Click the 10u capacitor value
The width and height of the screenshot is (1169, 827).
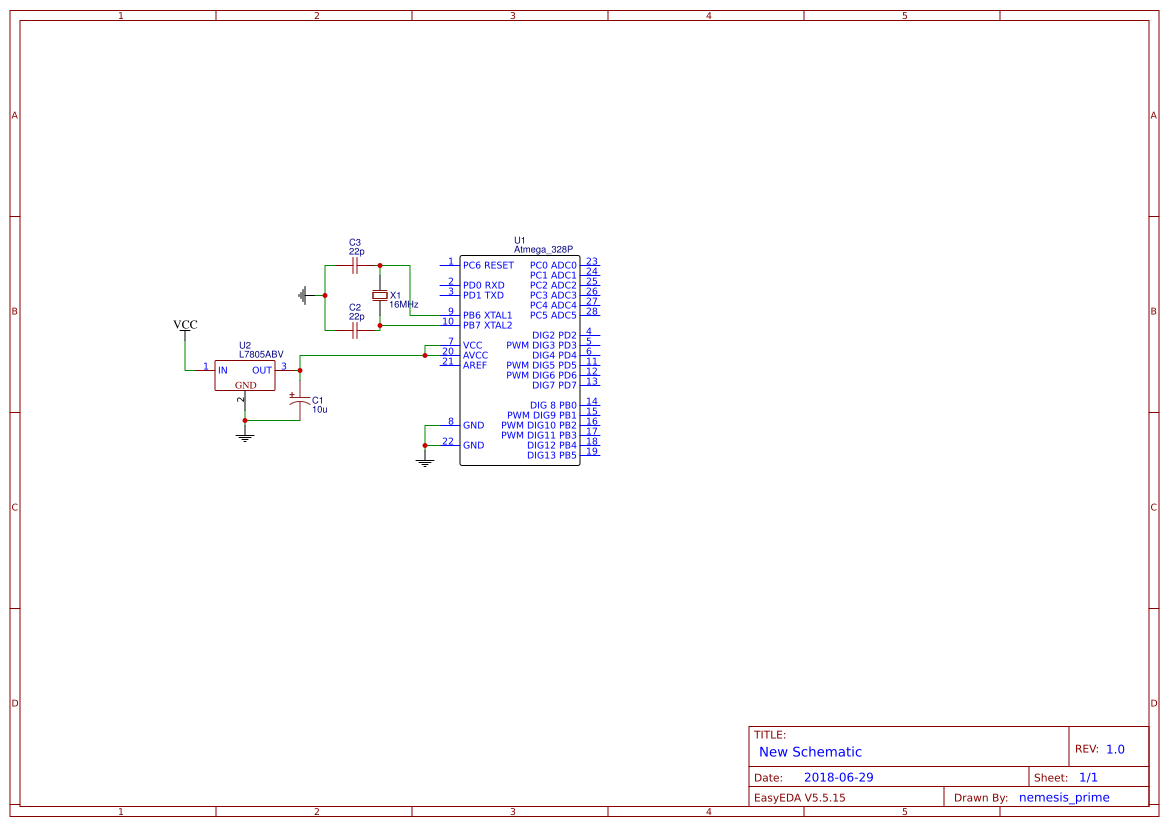pyautogui.click(x=320, y=410)
